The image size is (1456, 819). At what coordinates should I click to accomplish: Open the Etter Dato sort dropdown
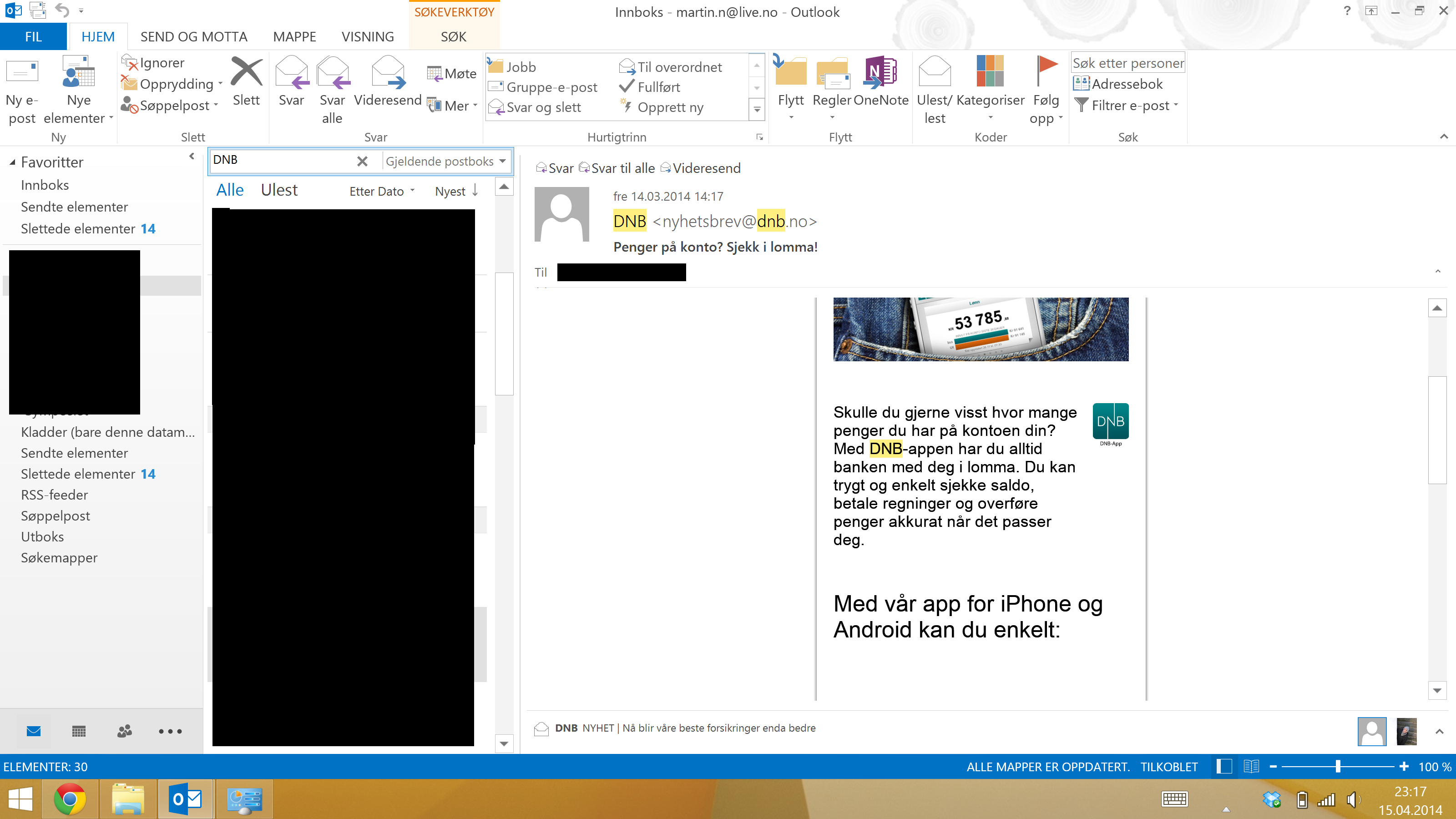(x=382, y=191)
